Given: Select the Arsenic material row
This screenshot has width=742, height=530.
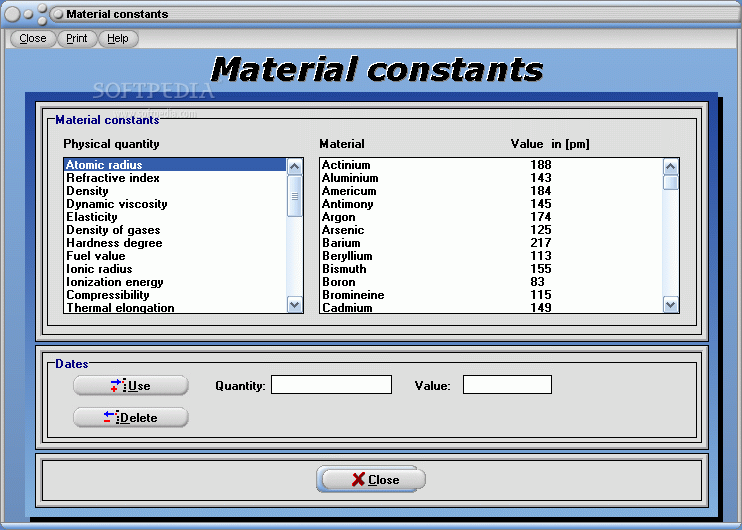Looking at the screenshot, I should [491, 230].
